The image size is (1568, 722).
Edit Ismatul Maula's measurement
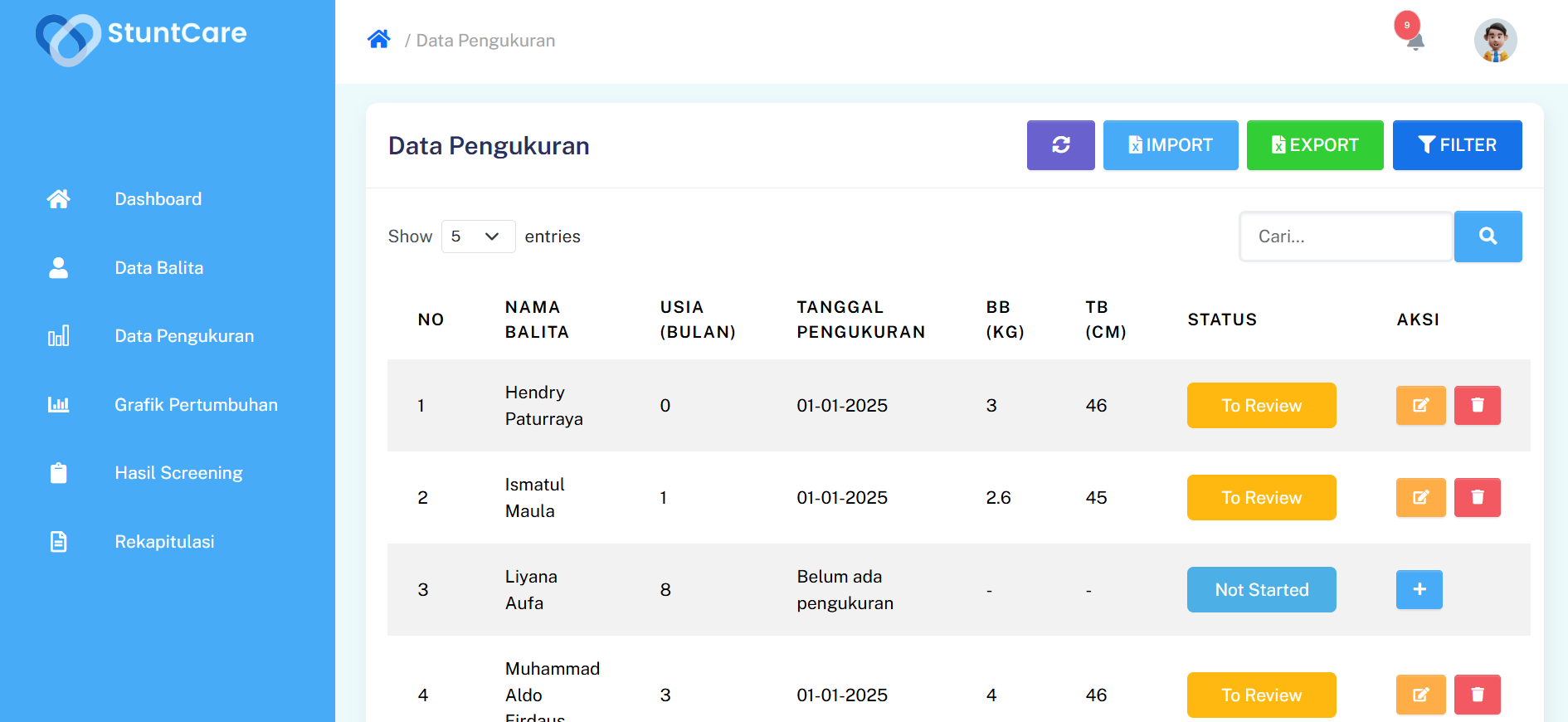point(1420,498)
